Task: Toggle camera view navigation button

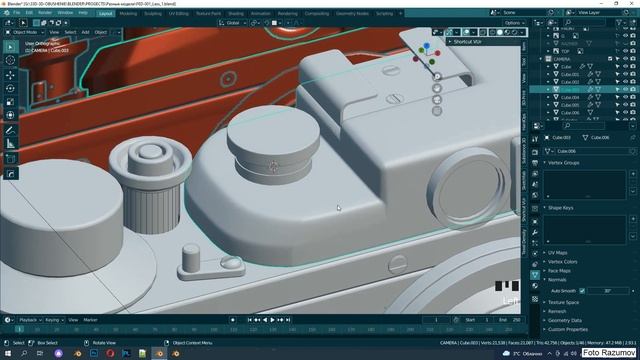Action: 437,99
